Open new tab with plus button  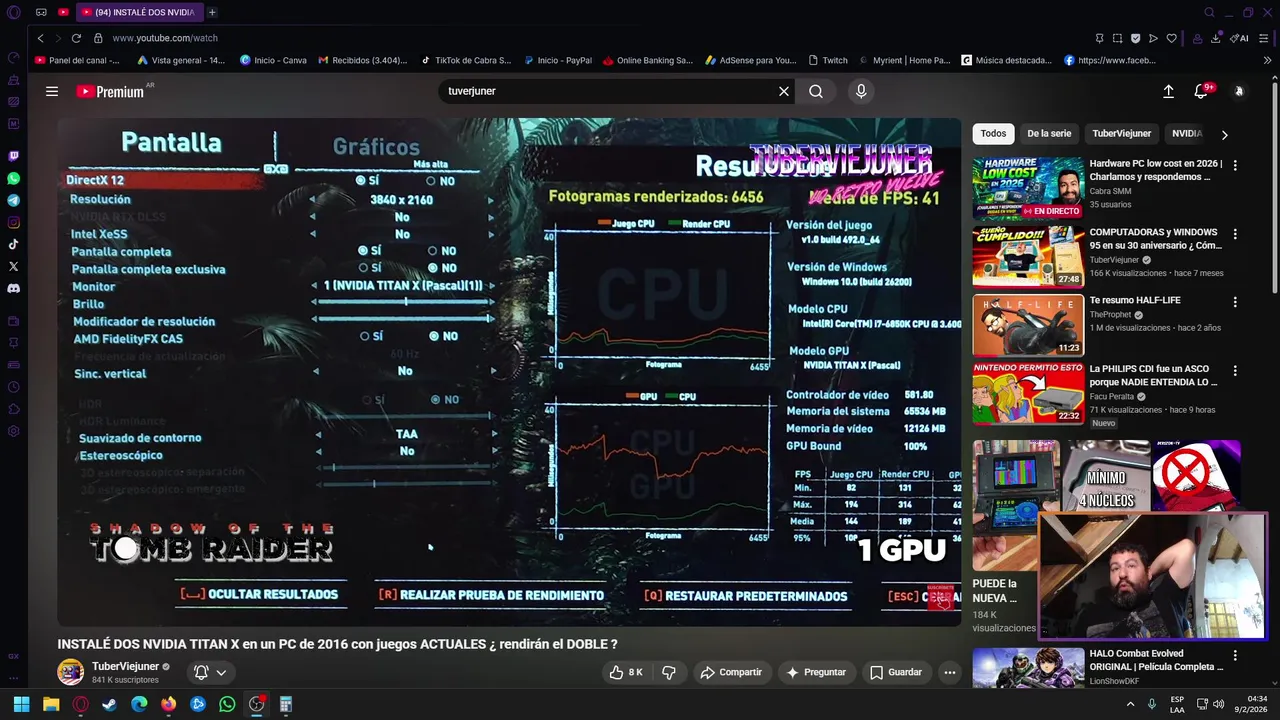[x=212, y=12]
